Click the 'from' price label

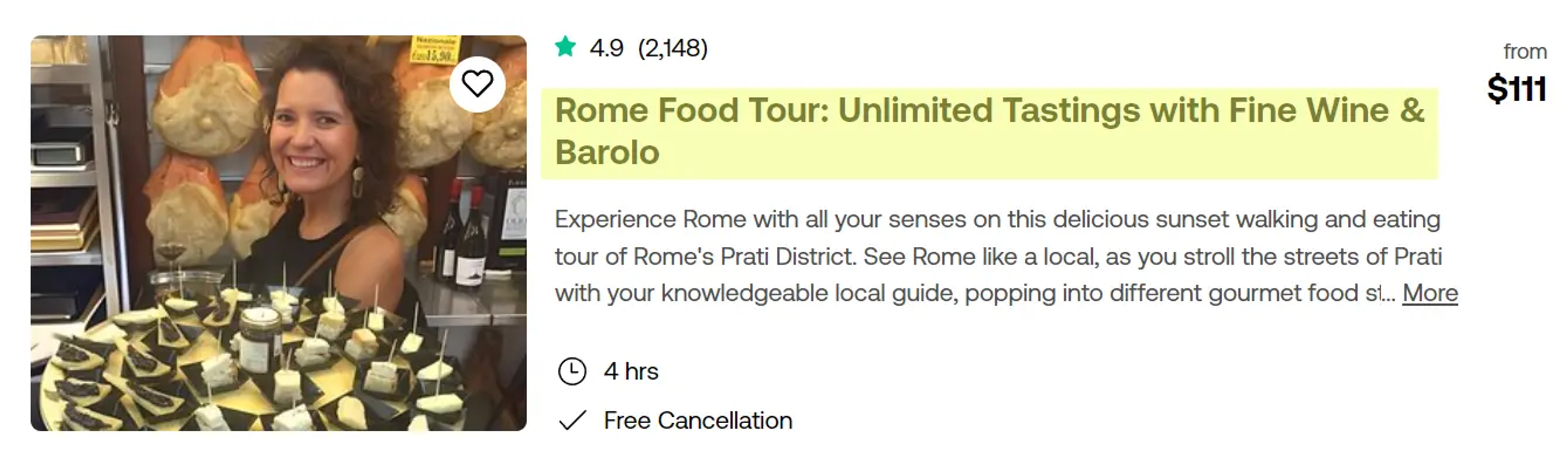[x=1525, y=52]
